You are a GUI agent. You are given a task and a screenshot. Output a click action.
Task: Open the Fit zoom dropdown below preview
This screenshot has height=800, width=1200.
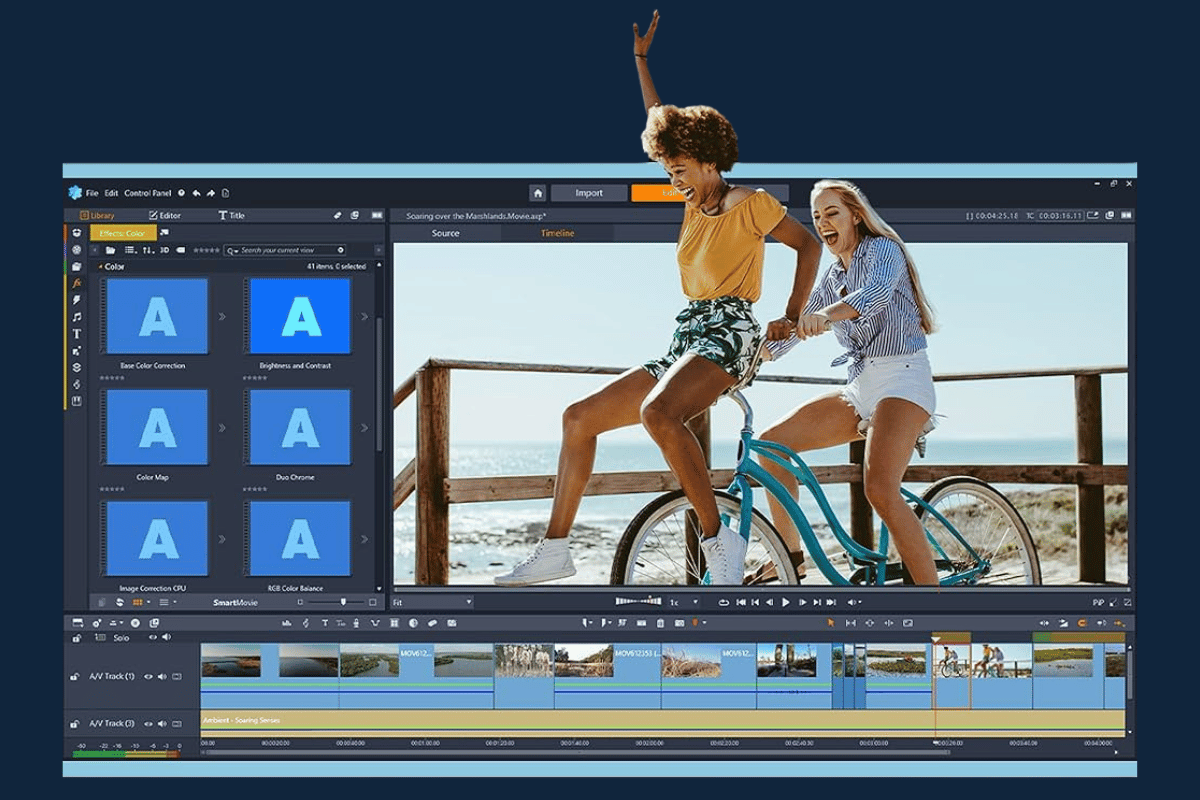(432, 602)
